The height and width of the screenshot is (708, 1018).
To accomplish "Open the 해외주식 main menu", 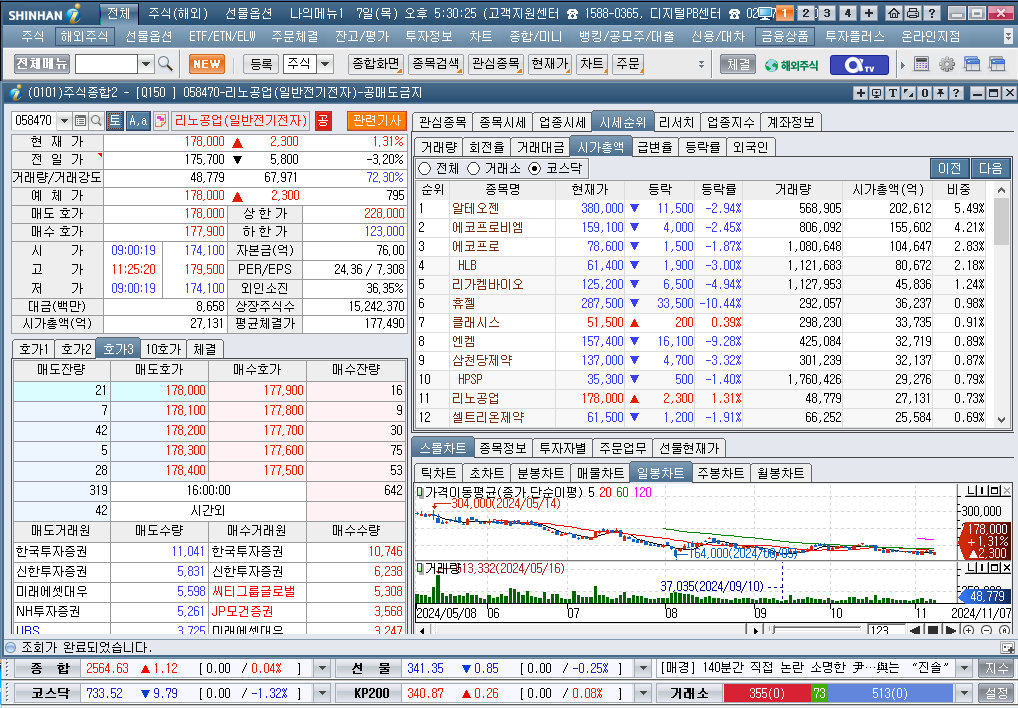I will coord(84,37).
